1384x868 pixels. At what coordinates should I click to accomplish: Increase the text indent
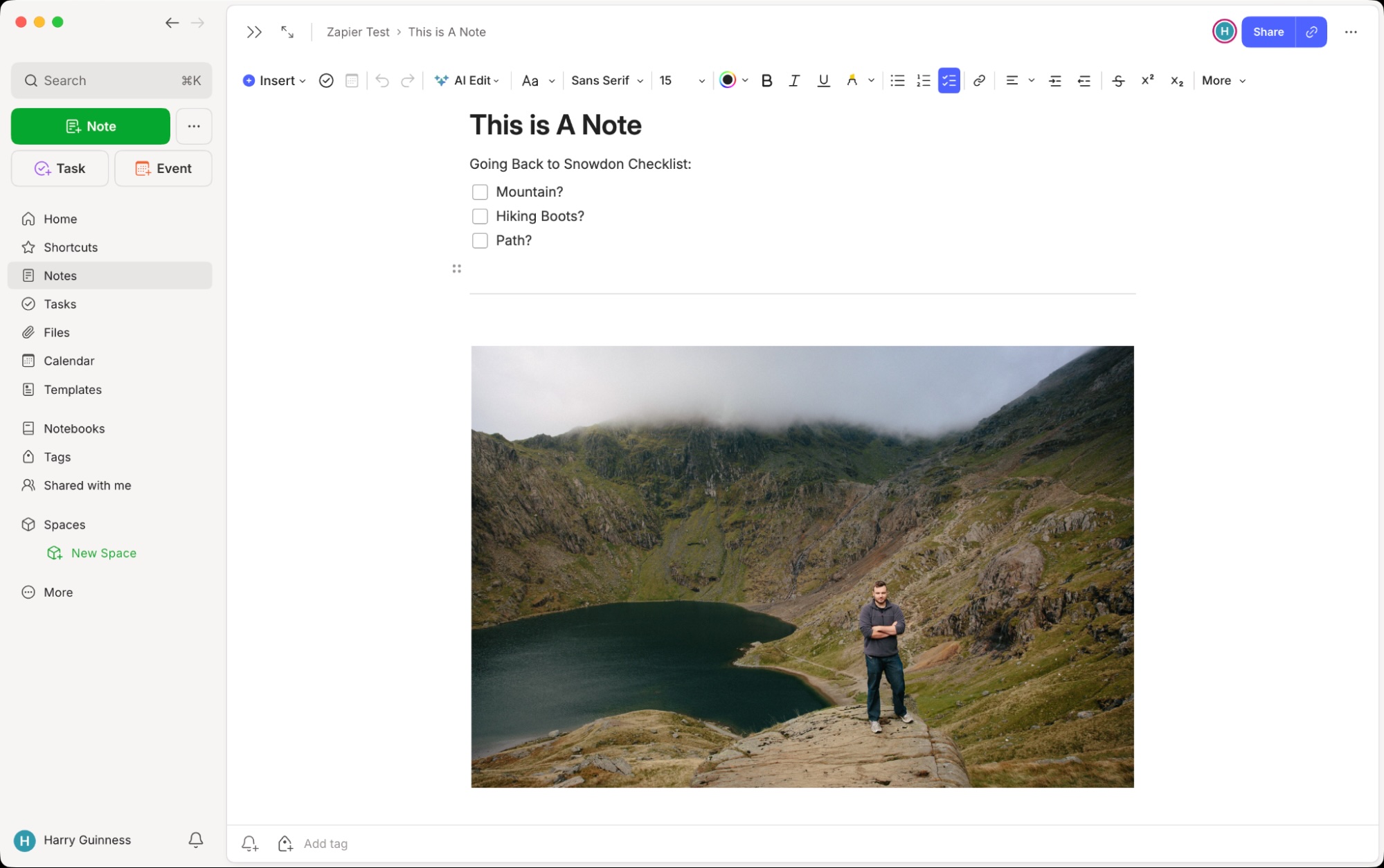click(x=1054, y=80)
